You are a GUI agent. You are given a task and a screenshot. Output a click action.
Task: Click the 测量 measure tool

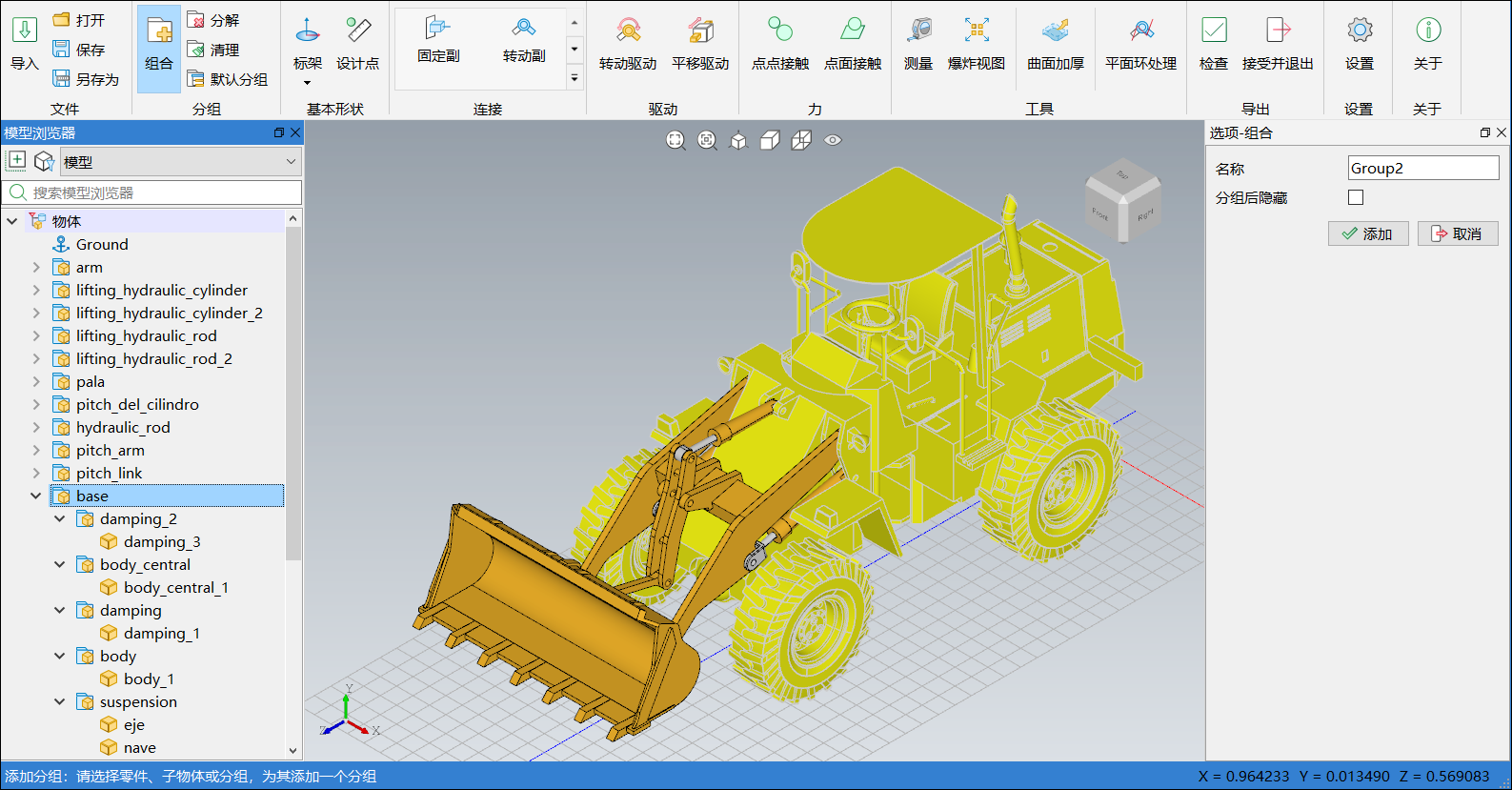coord(918,44)
